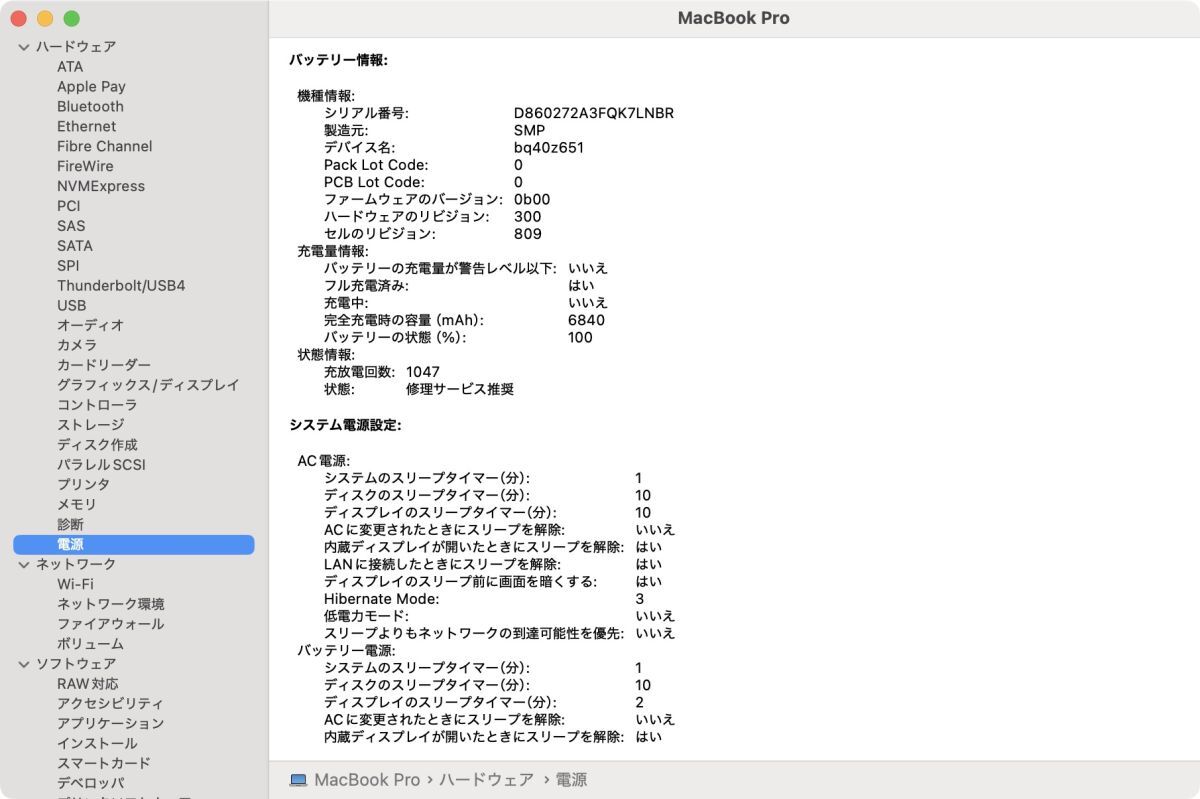Open the SATA entry
1200x799 pixels.
75,246
